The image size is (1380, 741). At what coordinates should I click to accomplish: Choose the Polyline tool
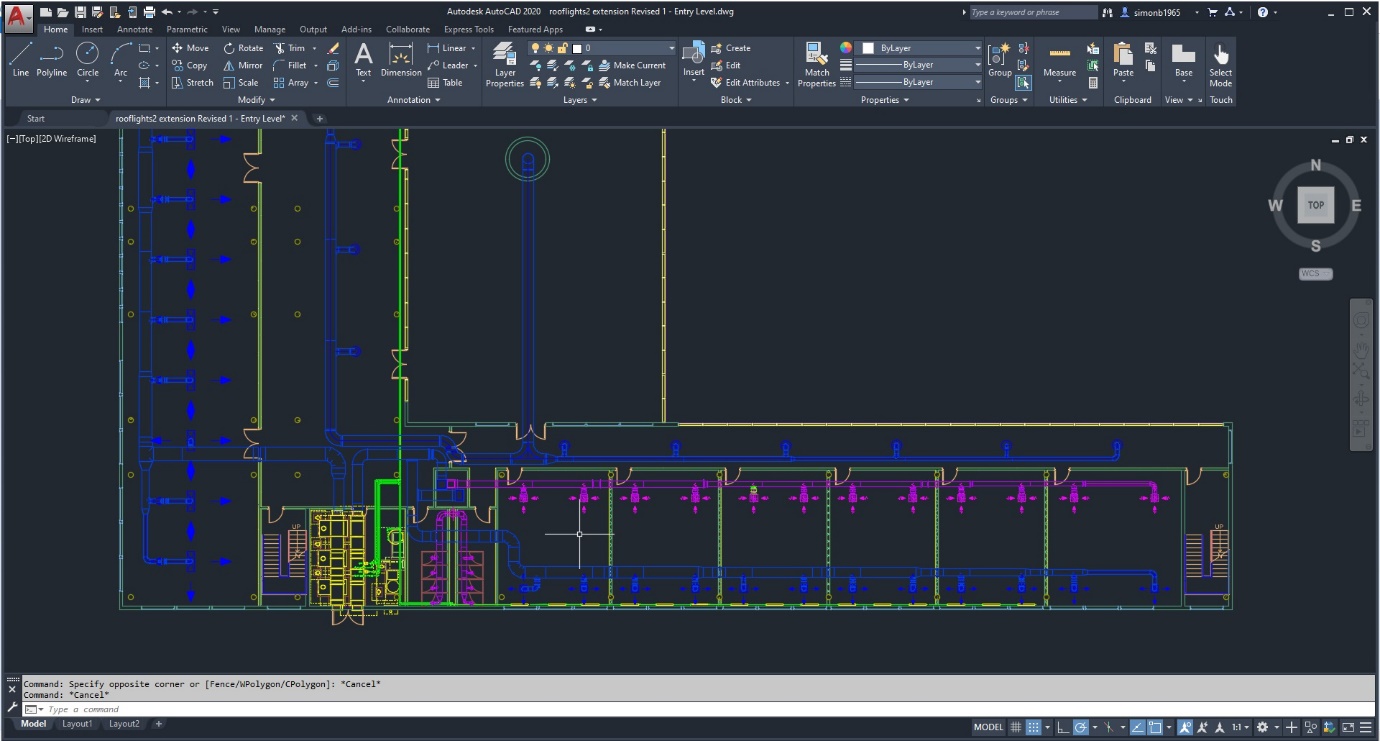(x=52, y=60)
